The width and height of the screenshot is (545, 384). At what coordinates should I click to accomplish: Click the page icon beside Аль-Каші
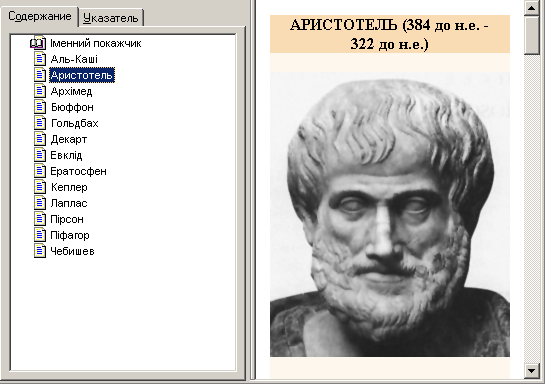tap(40, 59)
